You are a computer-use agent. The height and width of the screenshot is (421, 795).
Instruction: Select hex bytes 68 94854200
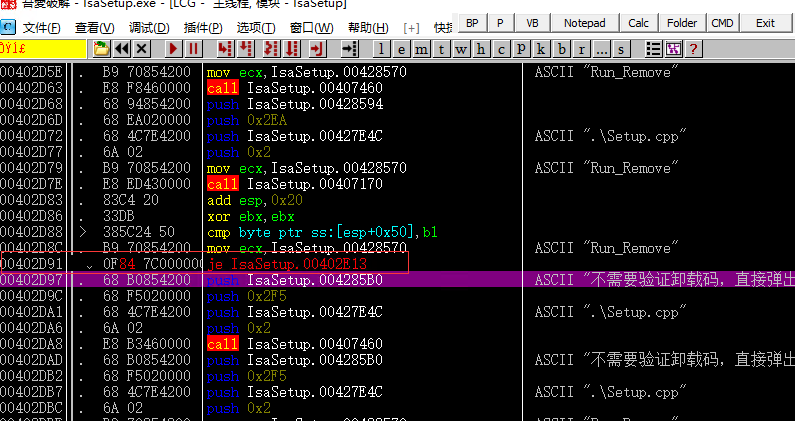147,104
